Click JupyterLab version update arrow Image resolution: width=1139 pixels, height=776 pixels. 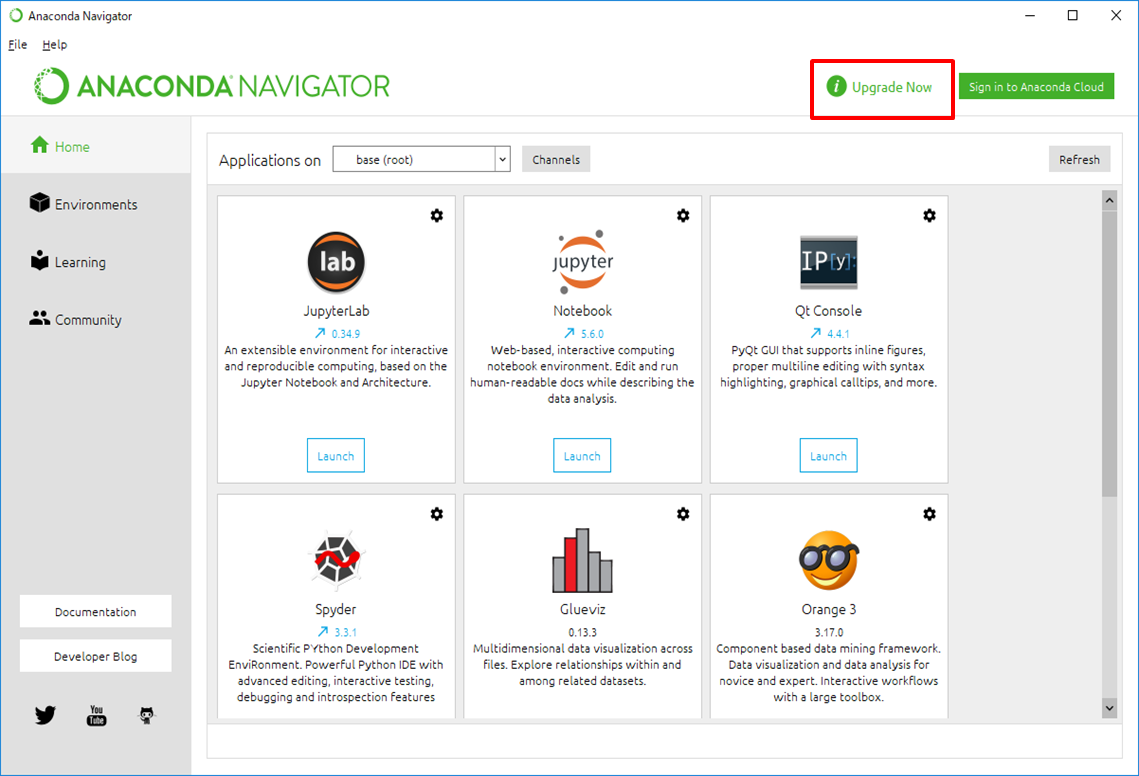pos(320,333)
